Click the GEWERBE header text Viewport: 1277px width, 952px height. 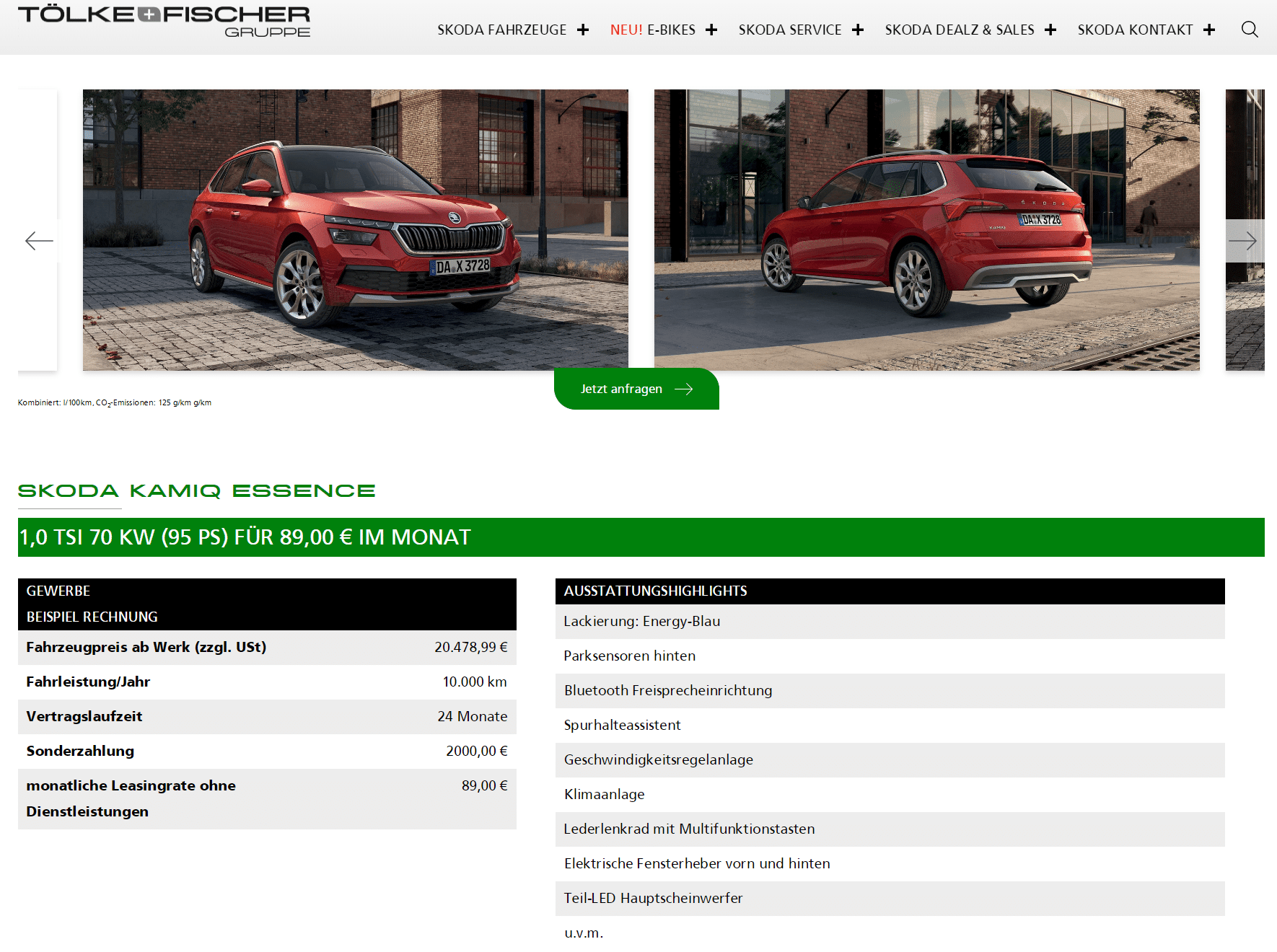tap(58, 591)
